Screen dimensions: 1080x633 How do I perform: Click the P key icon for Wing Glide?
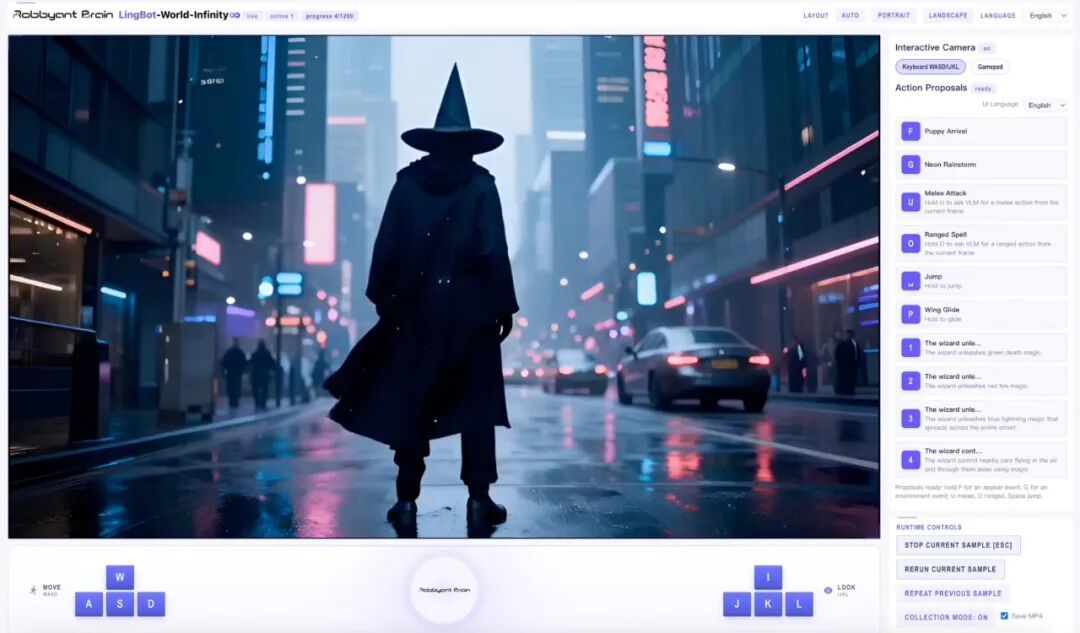(x=911, y=314)
